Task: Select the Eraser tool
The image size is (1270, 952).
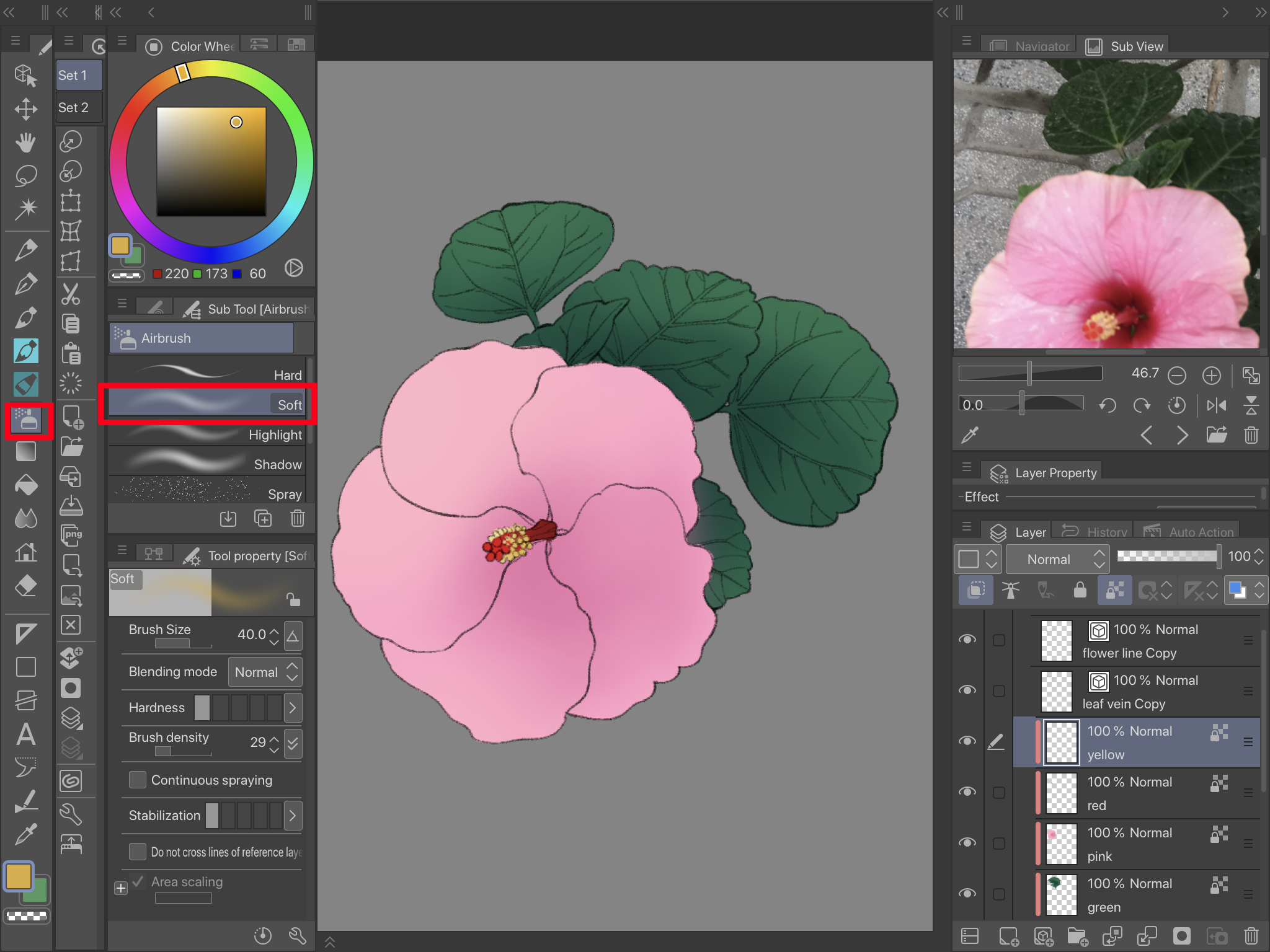Action: pyautogui.click(x=25, y=585)
